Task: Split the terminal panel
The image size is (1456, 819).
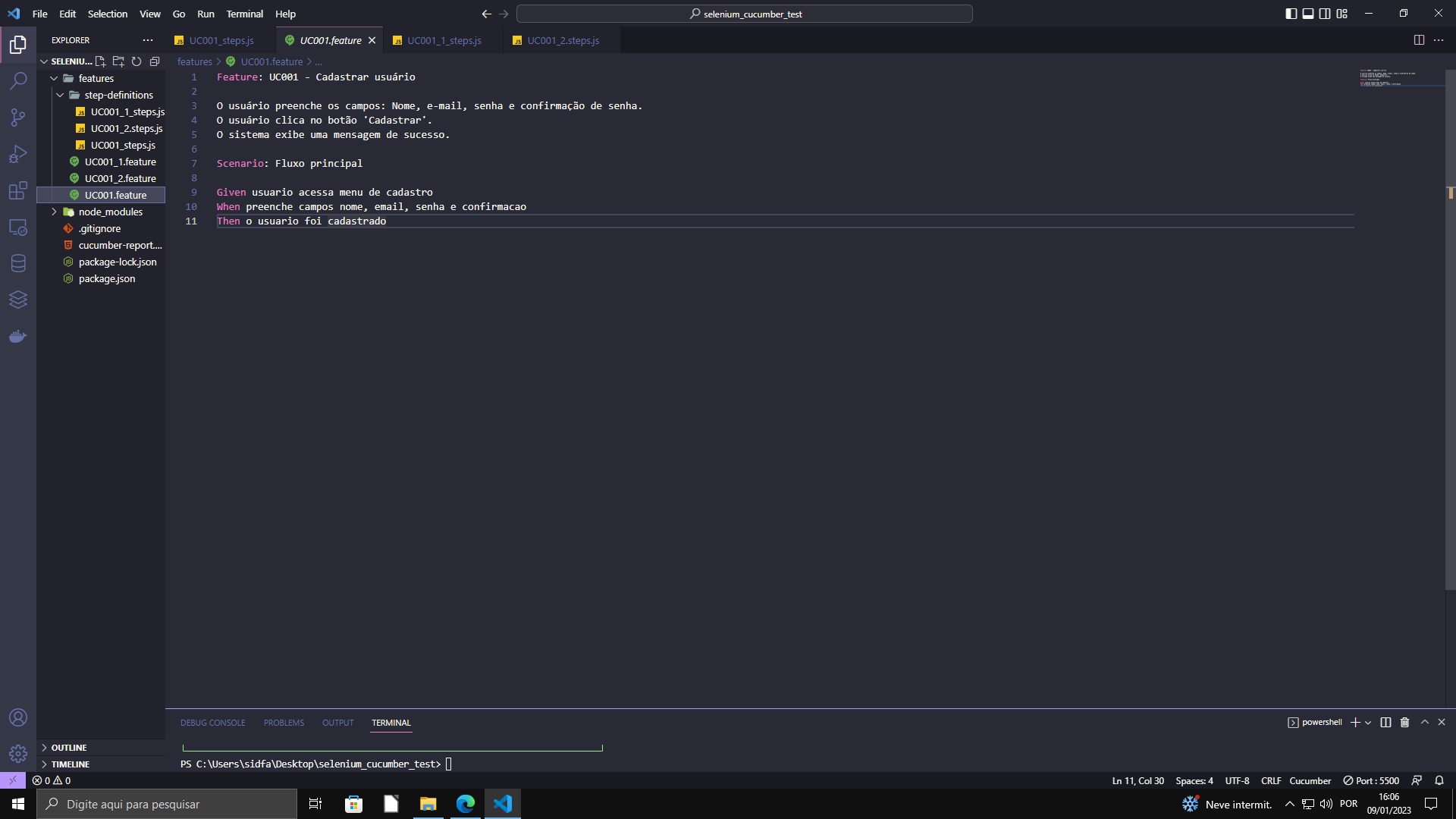Action: [x=1385, y=723]
